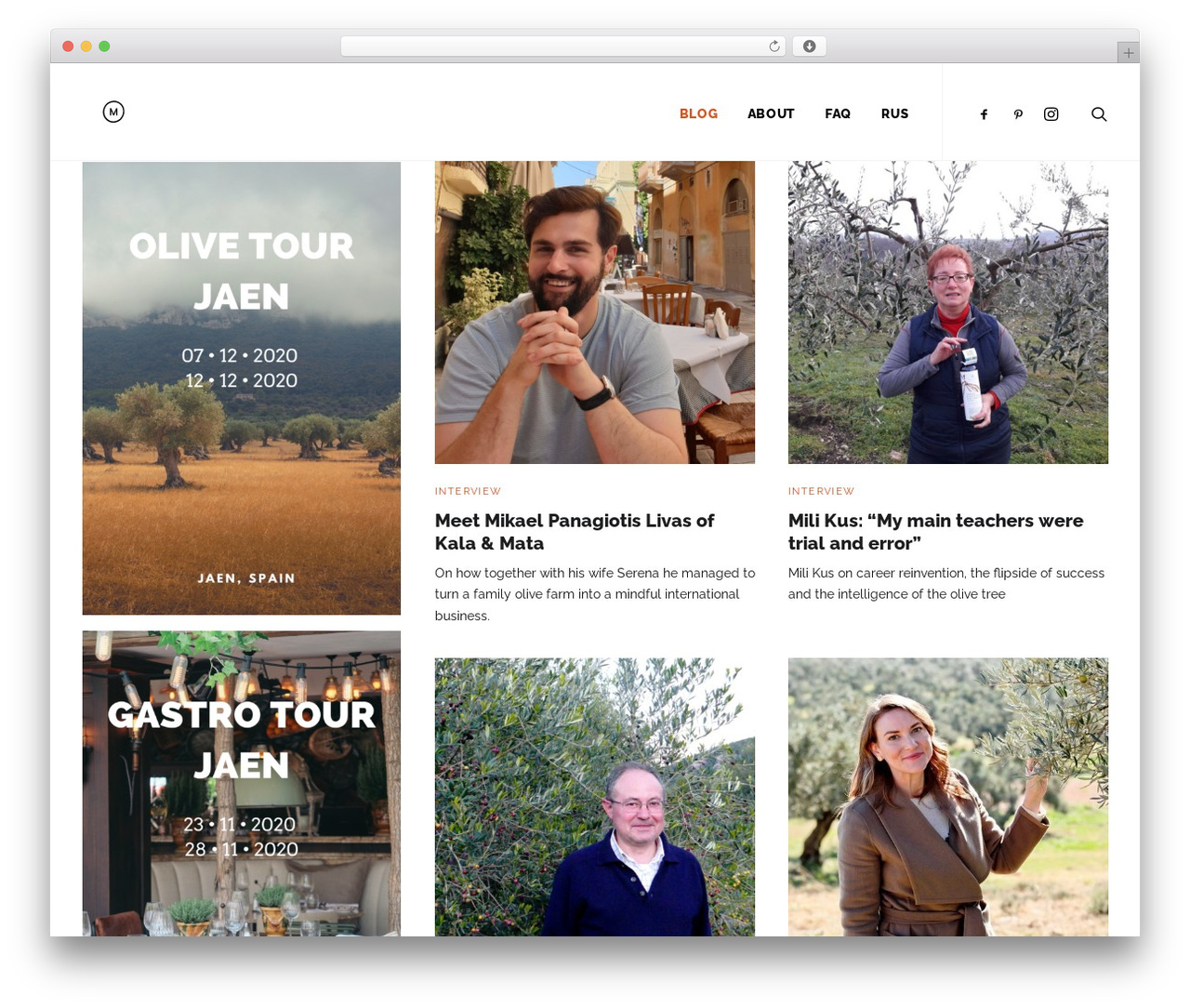Open the photo of woman in brown coat
This screenshot has width=1190, height=1008.
pos(948,797)
